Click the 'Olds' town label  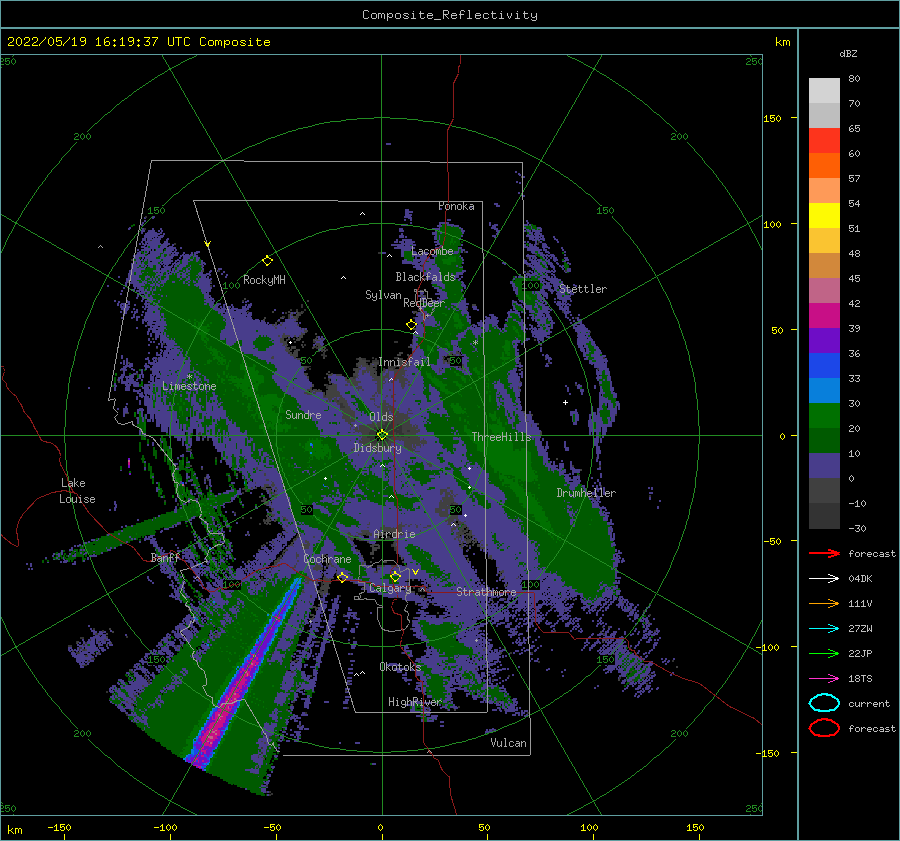[381, 417]
